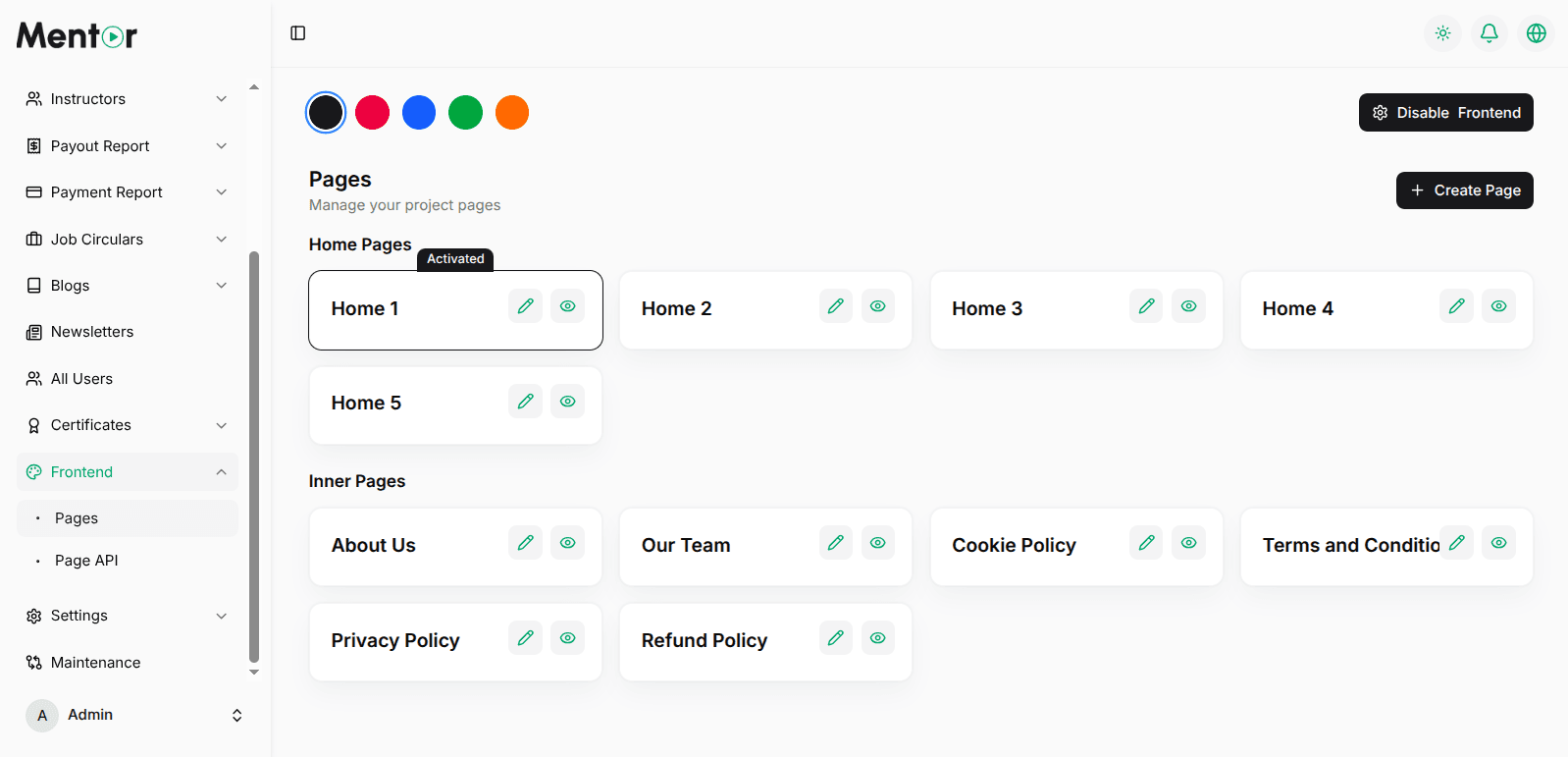Open the Pages menu under Frontend
Screen dimensions: 1568x757
pos(78,517)
